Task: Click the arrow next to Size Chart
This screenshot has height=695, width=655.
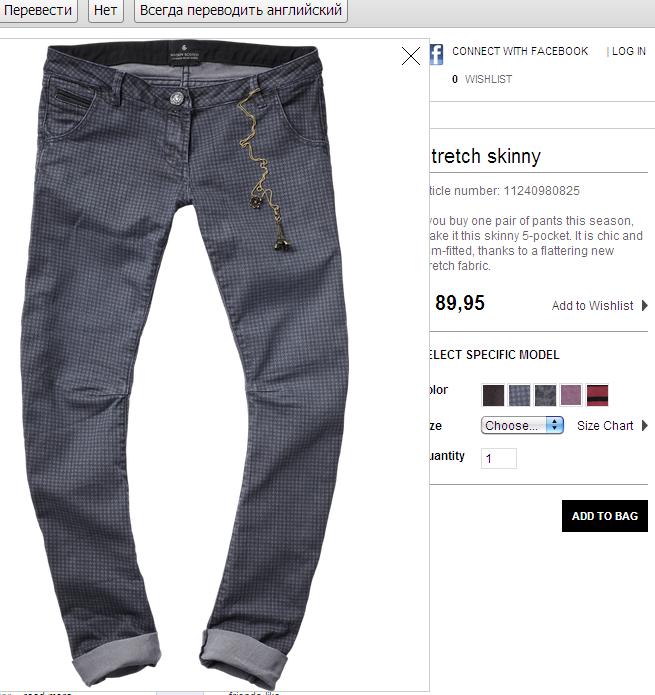Action: (645, 426)
